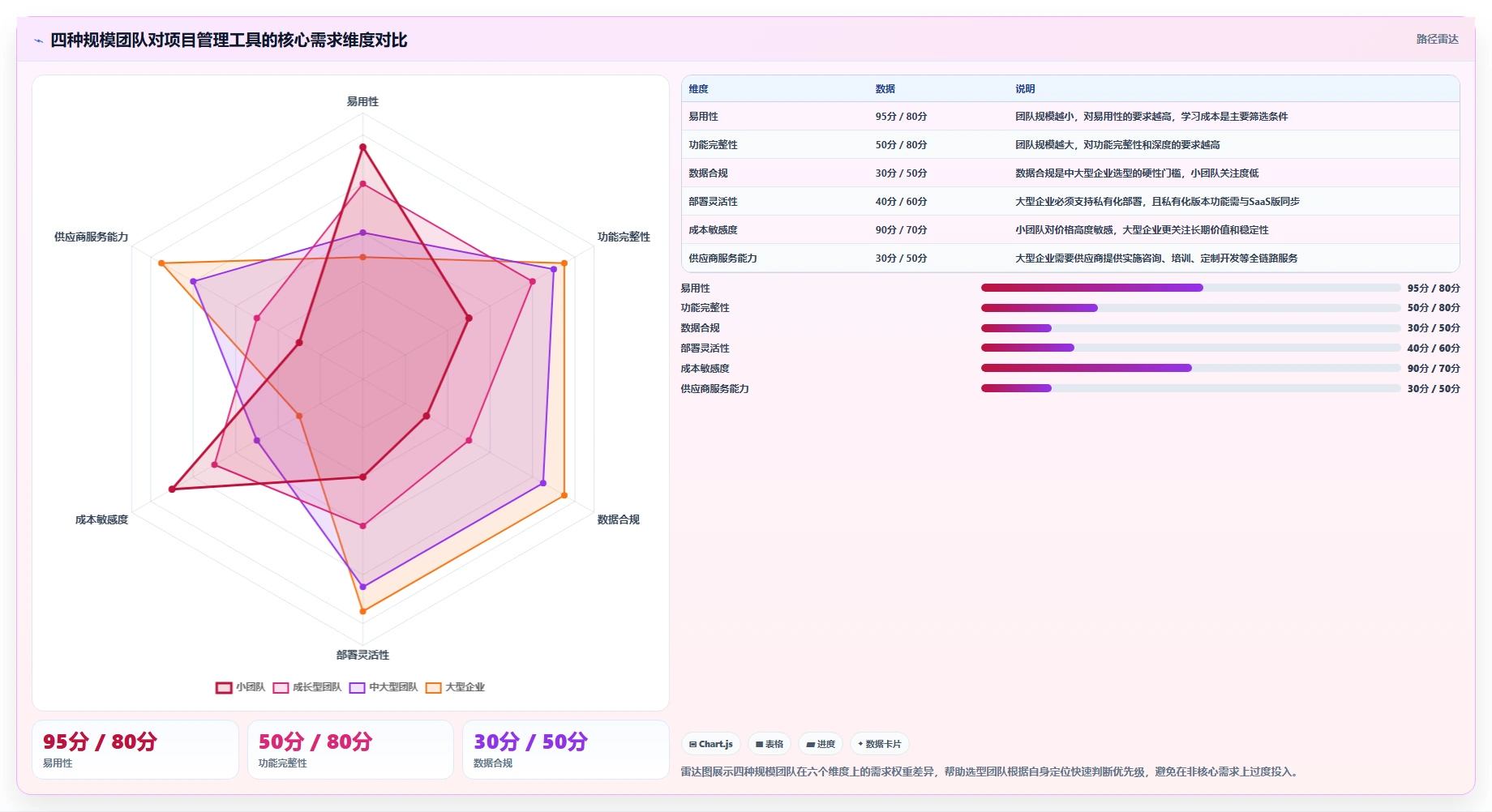Screen dimensions: 1492x812
Task: Open the 30分 / 50分 数据合规 data card
Action: tap(566, 750)
